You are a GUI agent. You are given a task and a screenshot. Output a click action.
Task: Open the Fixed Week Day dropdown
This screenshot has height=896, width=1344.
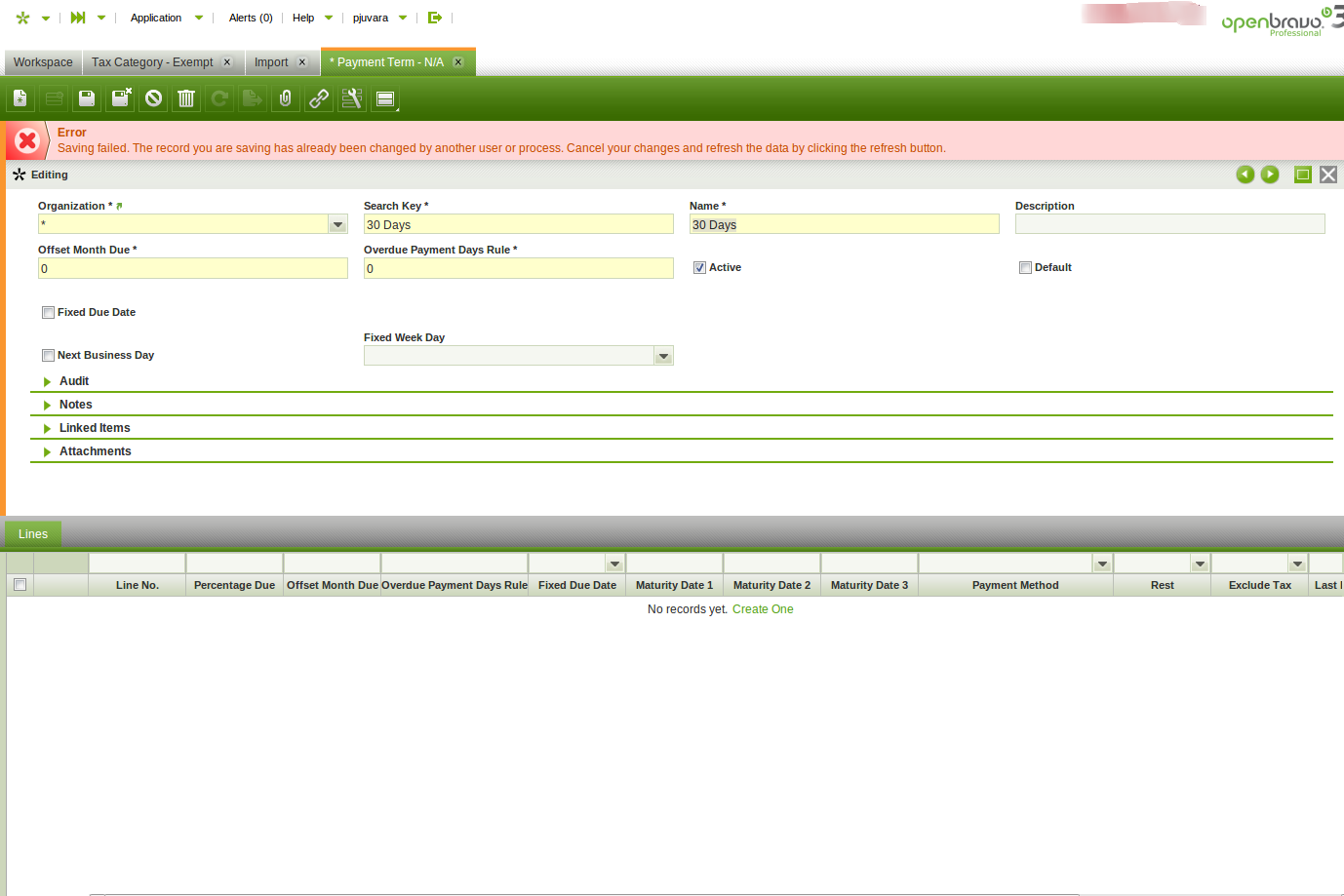[663, 357]
